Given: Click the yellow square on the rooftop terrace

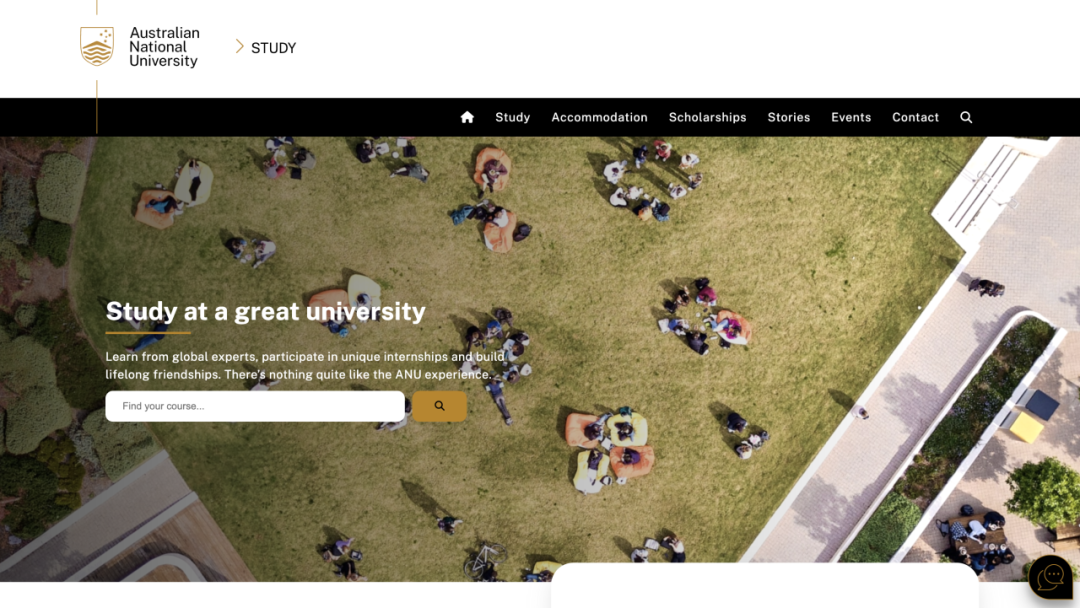Looking at the screenshot, I should (x=1026, y=428).
